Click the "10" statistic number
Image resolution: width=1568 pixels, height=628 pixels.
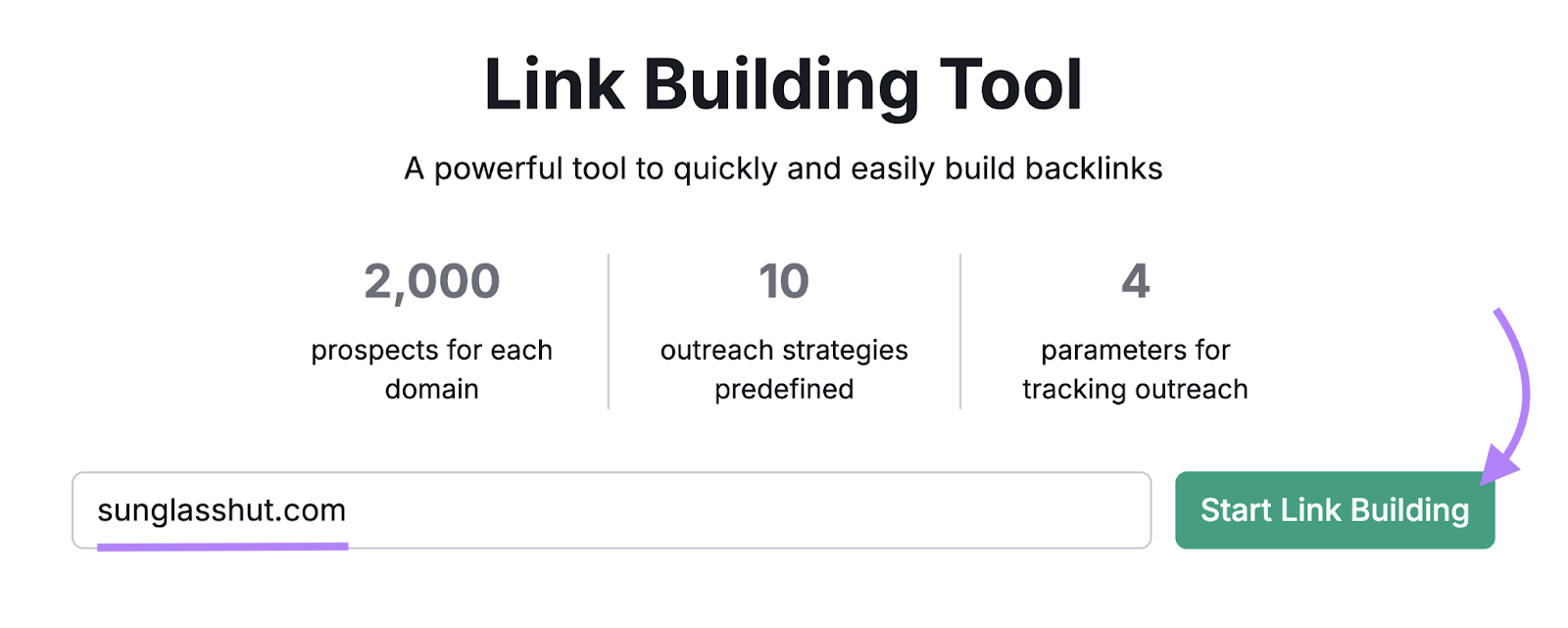click(x=783, y=281)
